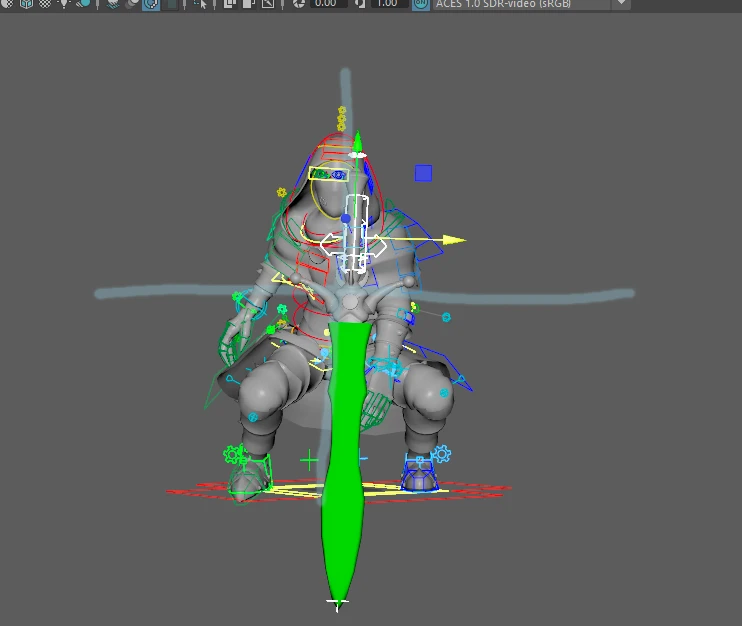Toggle the Motion Blur icon
Viewport: 742px width, 626px height.
132,3
